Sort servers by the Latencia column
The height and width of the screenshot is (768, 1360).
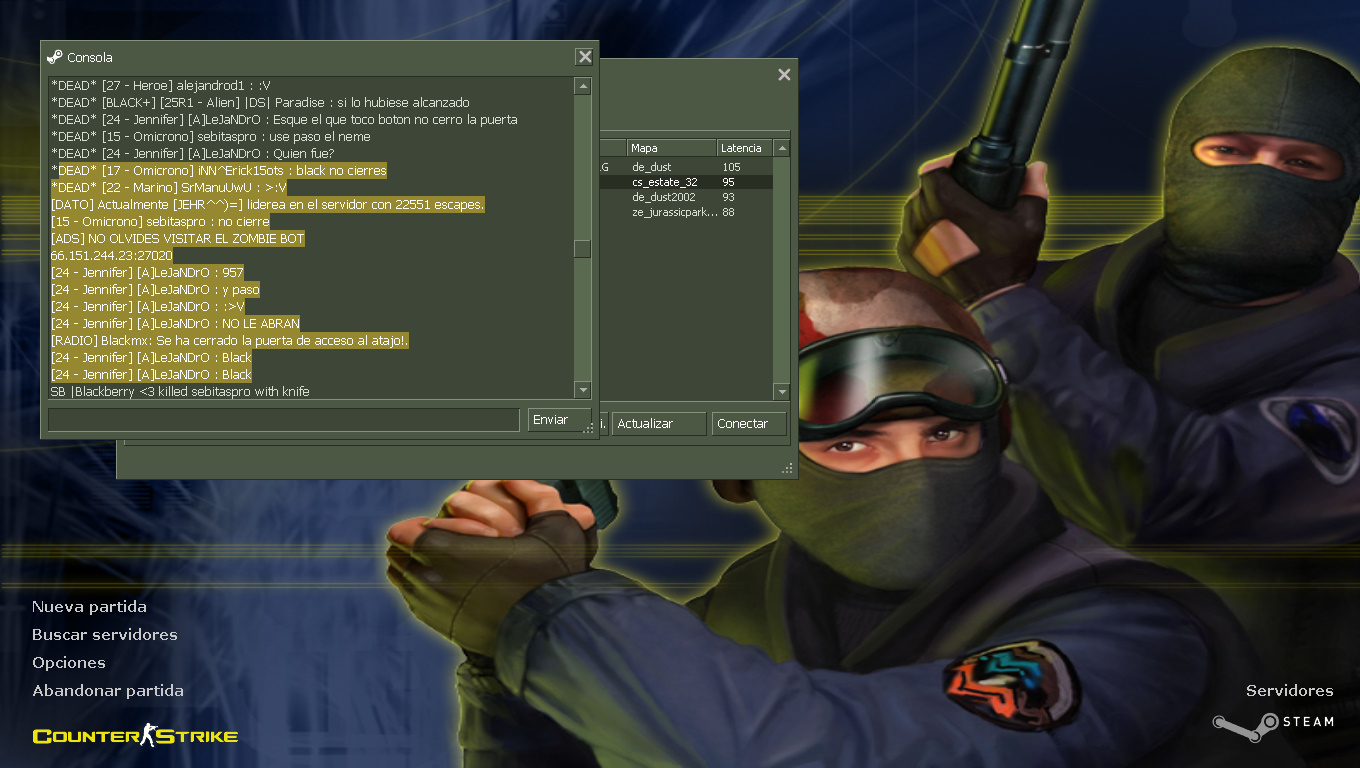[745, 148]
